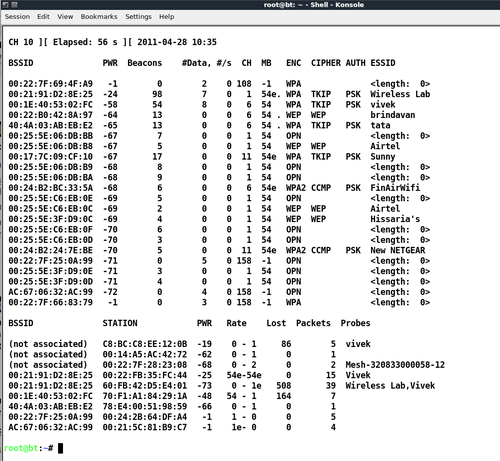Screen dimensions: 500x461
Task: Click the terminal cursor after root@bt prompt
Action: tap(60, 448)
